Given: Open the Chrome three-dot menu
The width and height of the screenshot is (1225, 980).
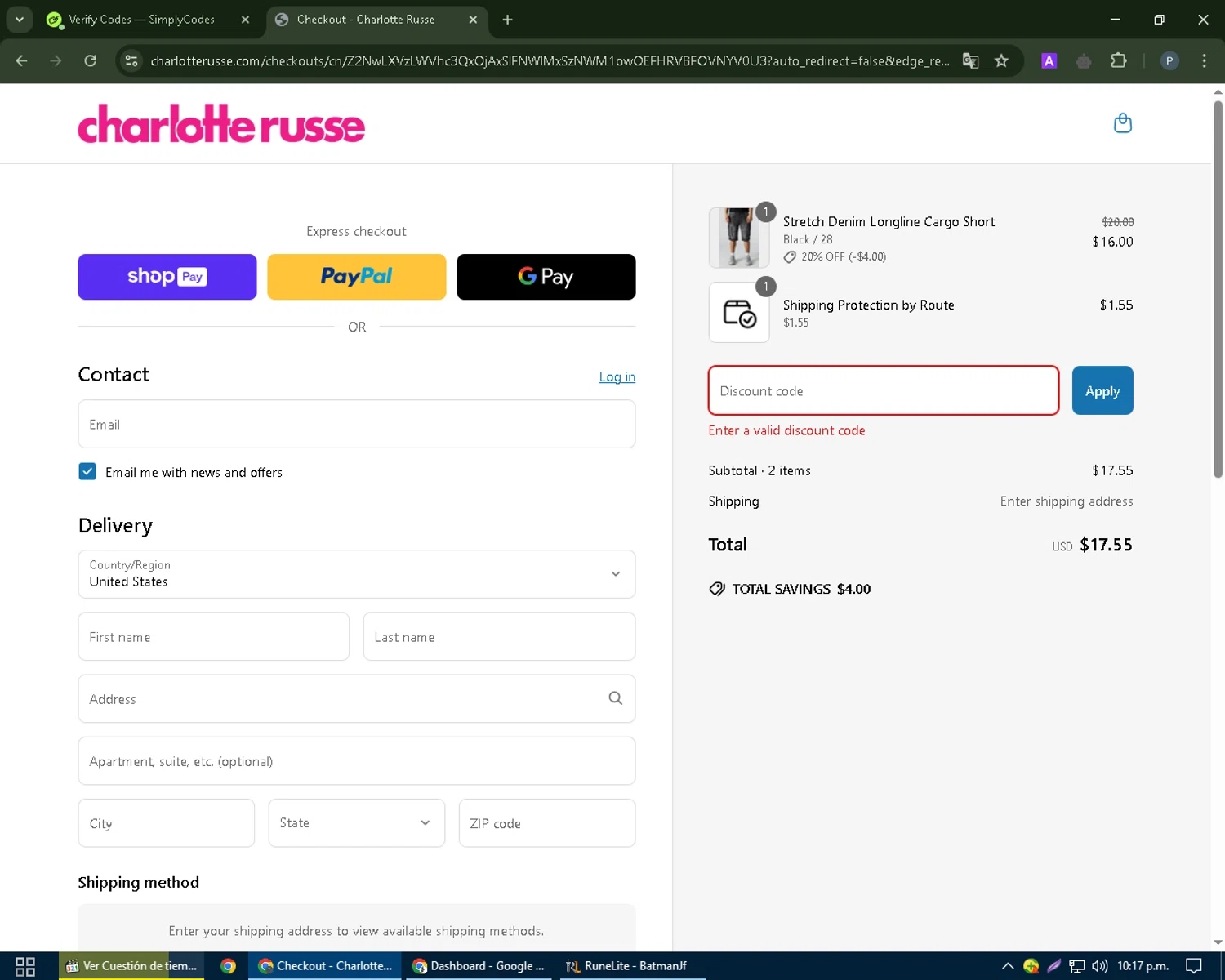Looking at the screenshot, I should (x=1203, y=60).
